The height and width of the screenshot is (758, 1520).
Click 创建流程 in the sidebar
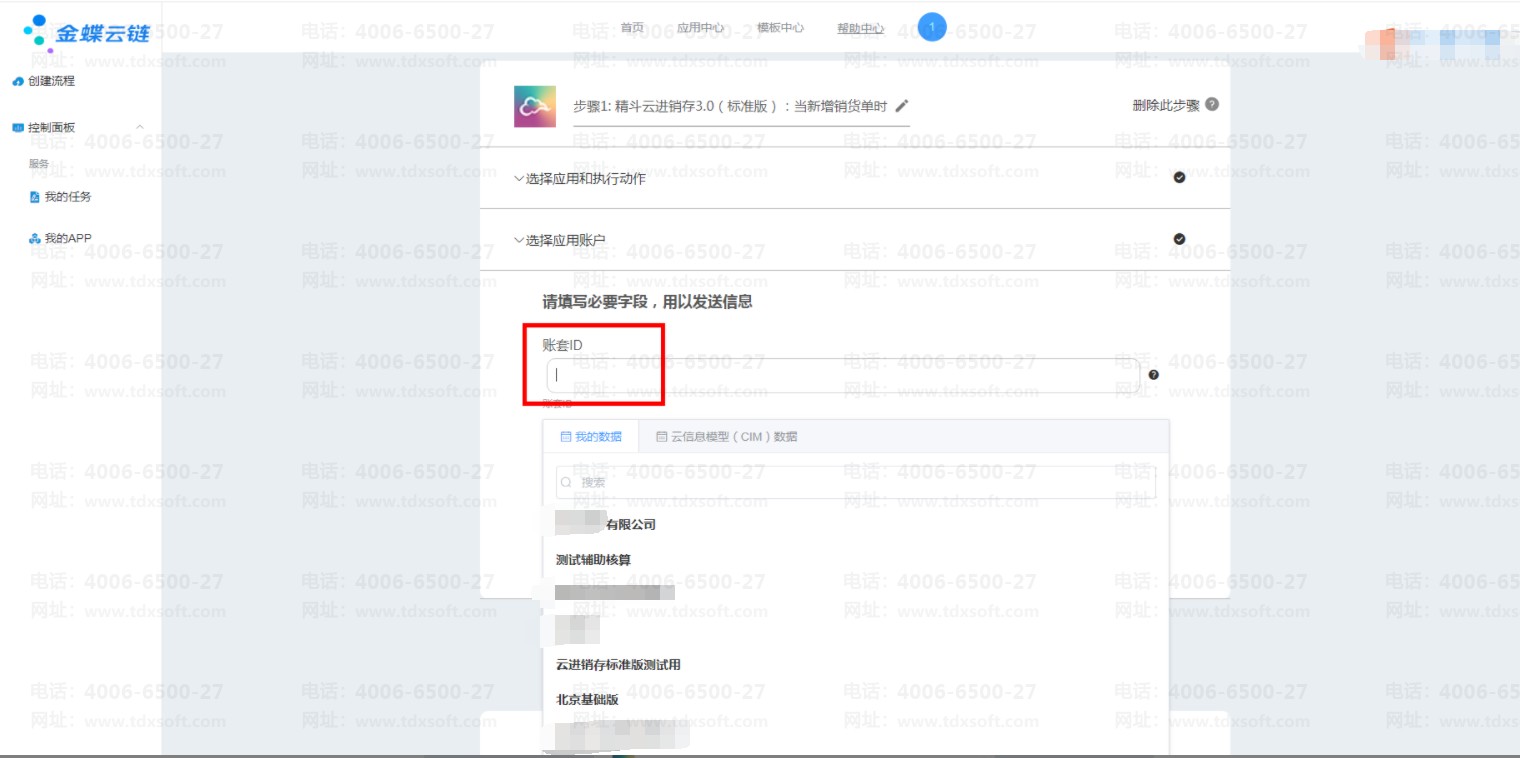[50, 81]
